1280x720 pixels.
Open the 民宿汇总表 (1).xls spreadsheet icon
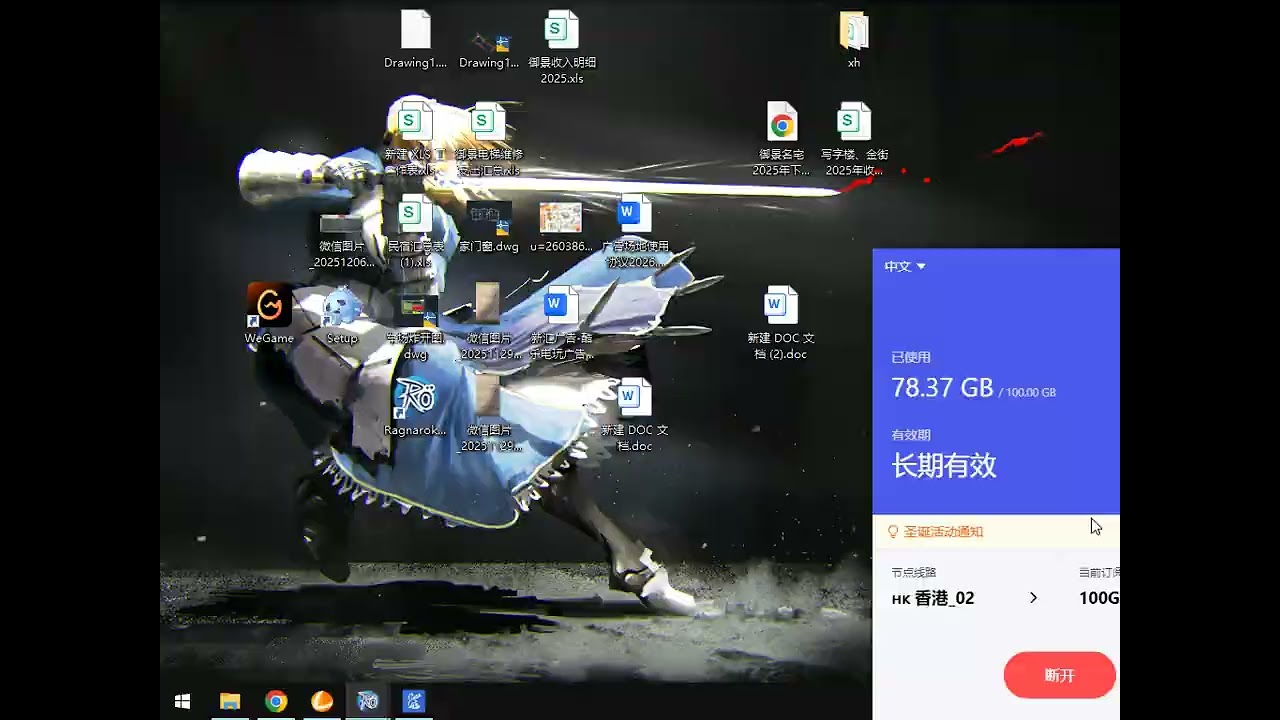(x=414, y=214)
